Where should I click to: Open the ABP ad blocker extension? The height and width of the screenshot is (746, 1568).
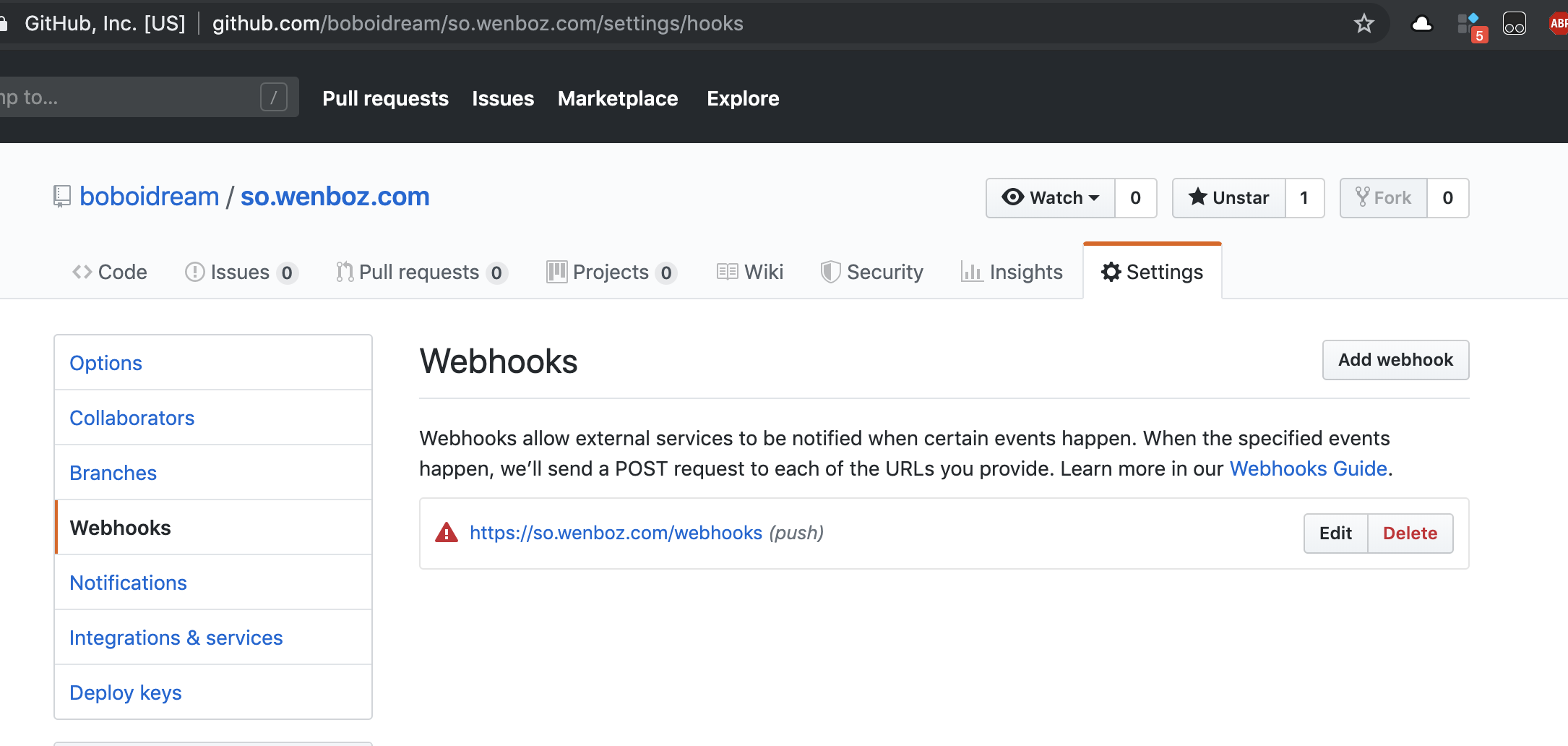point(1558,24)
